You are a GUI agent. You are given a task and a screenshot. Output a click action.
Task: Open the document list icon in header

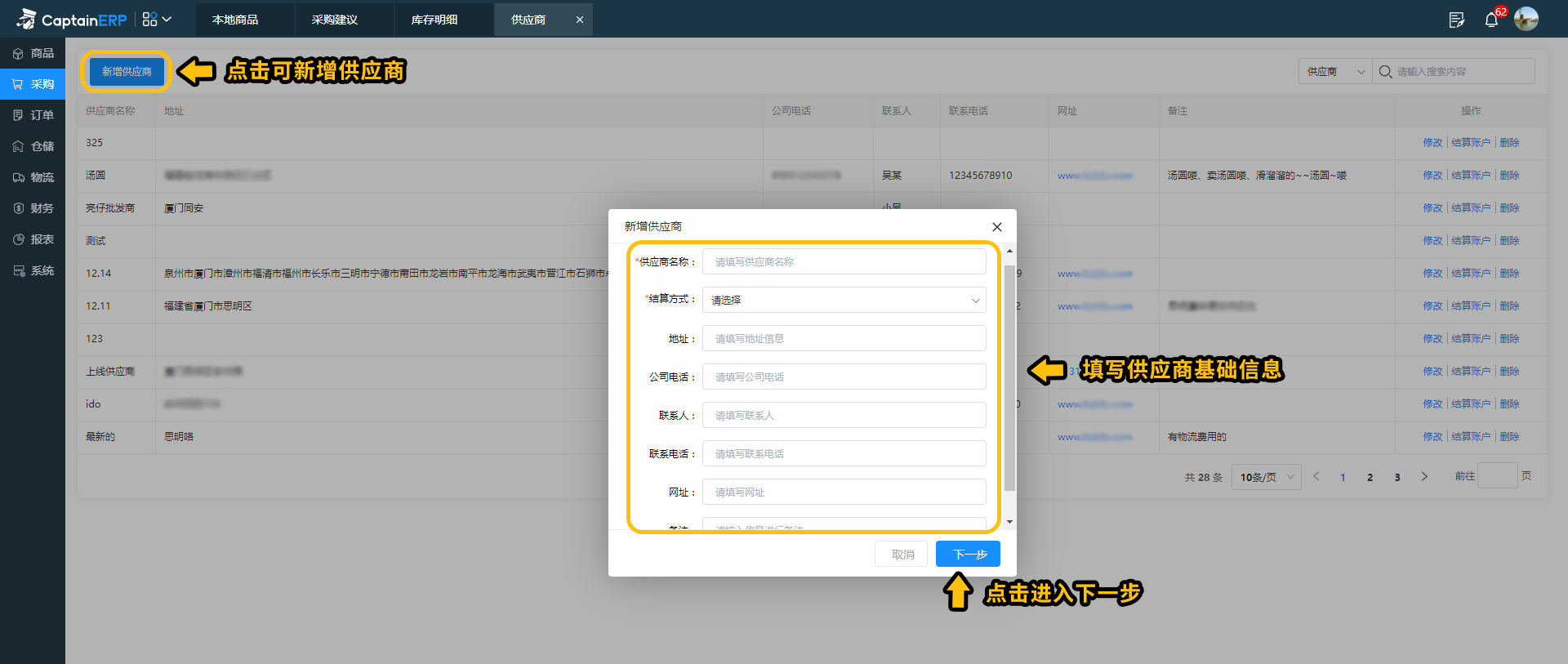1456,20
